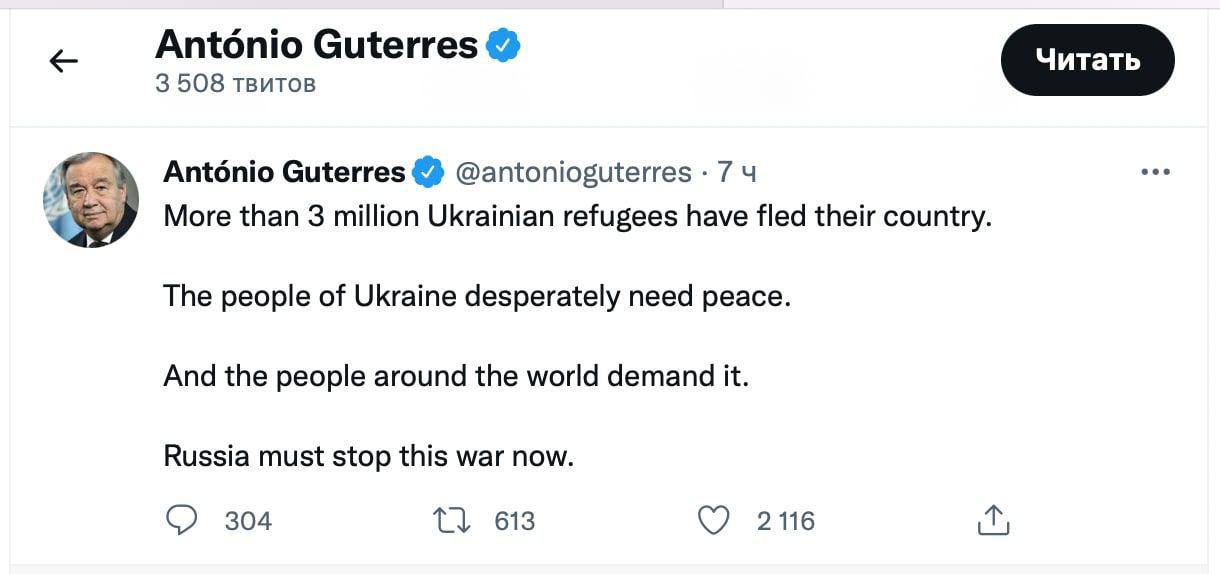
Task: Click the back arrow icon
Action: [x=63, y=62]
